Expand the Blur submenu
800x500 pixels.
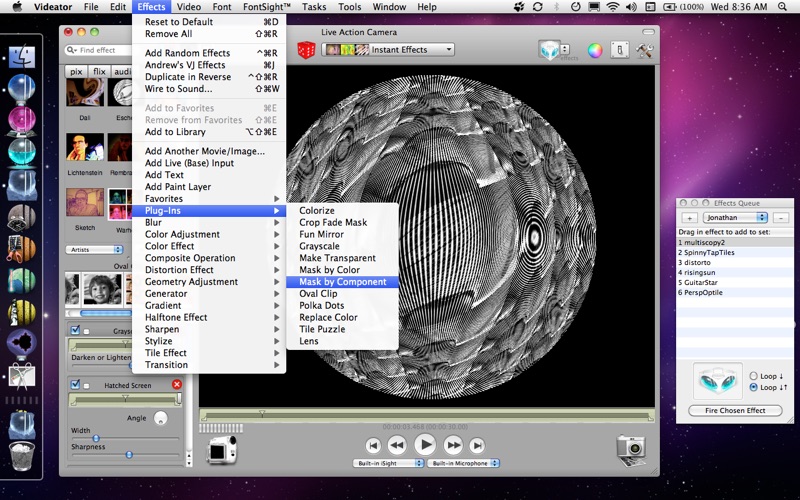[x=209, y=222]
